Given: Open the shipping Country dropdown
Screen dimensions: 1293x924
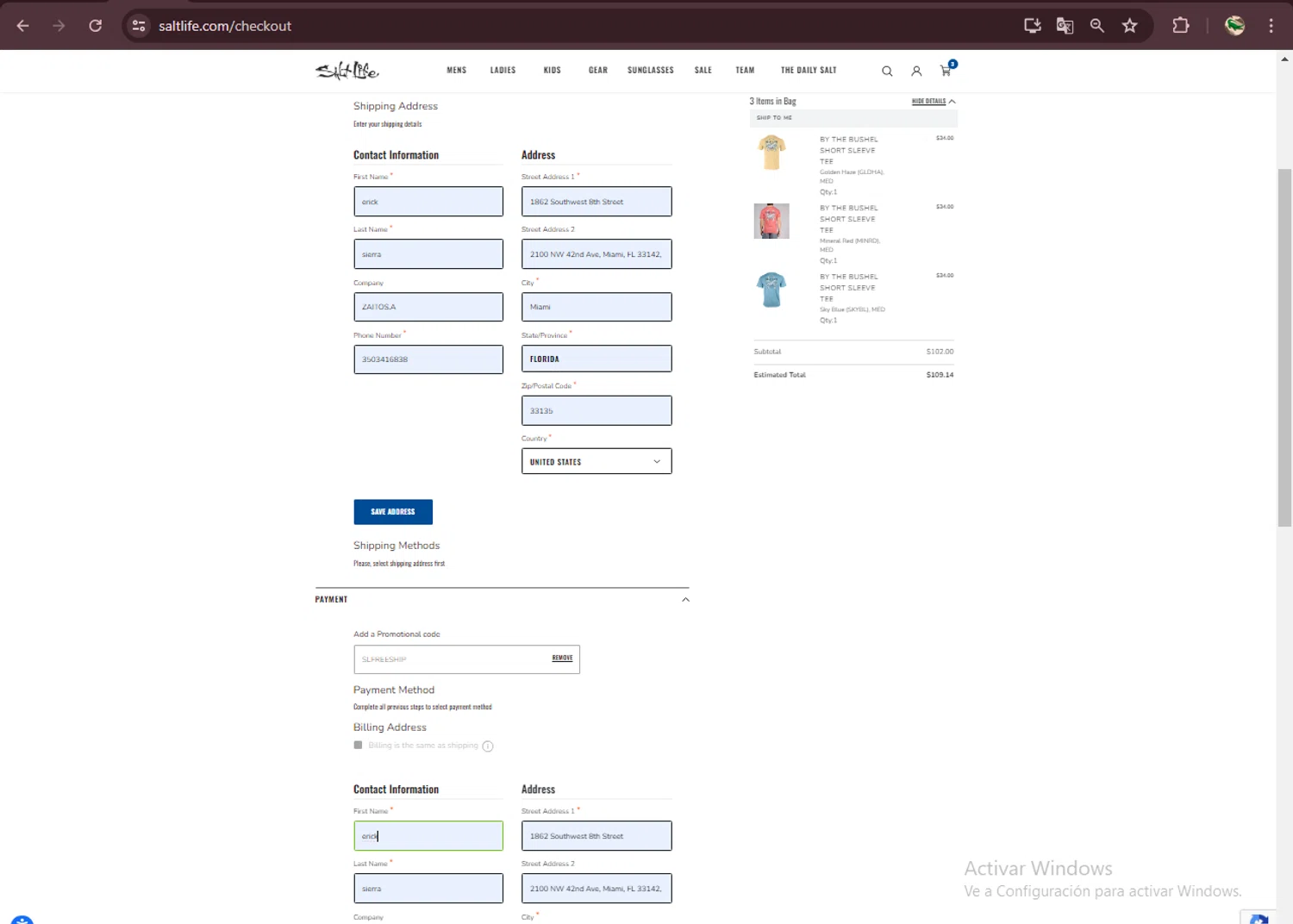Looking at the screenshot, I should point(597,462).
